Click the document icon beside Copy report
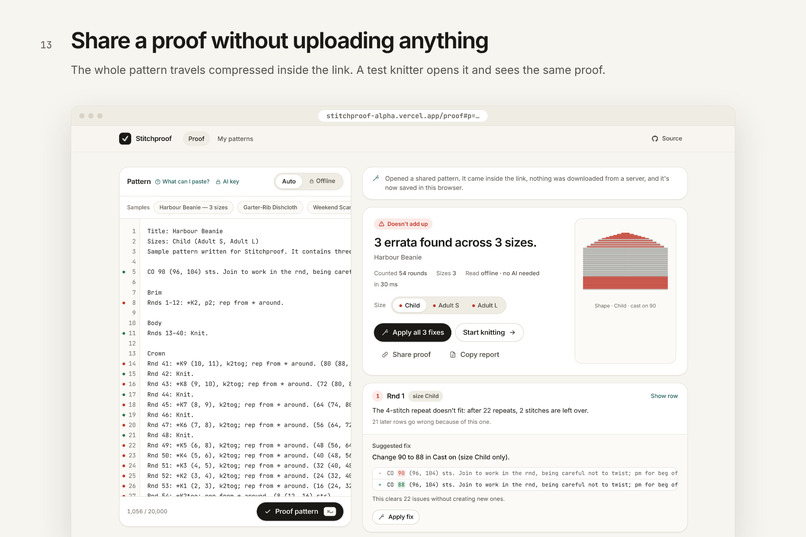Image resolution: width=806 pixels, height=537 pixels. tap(452, 355)
